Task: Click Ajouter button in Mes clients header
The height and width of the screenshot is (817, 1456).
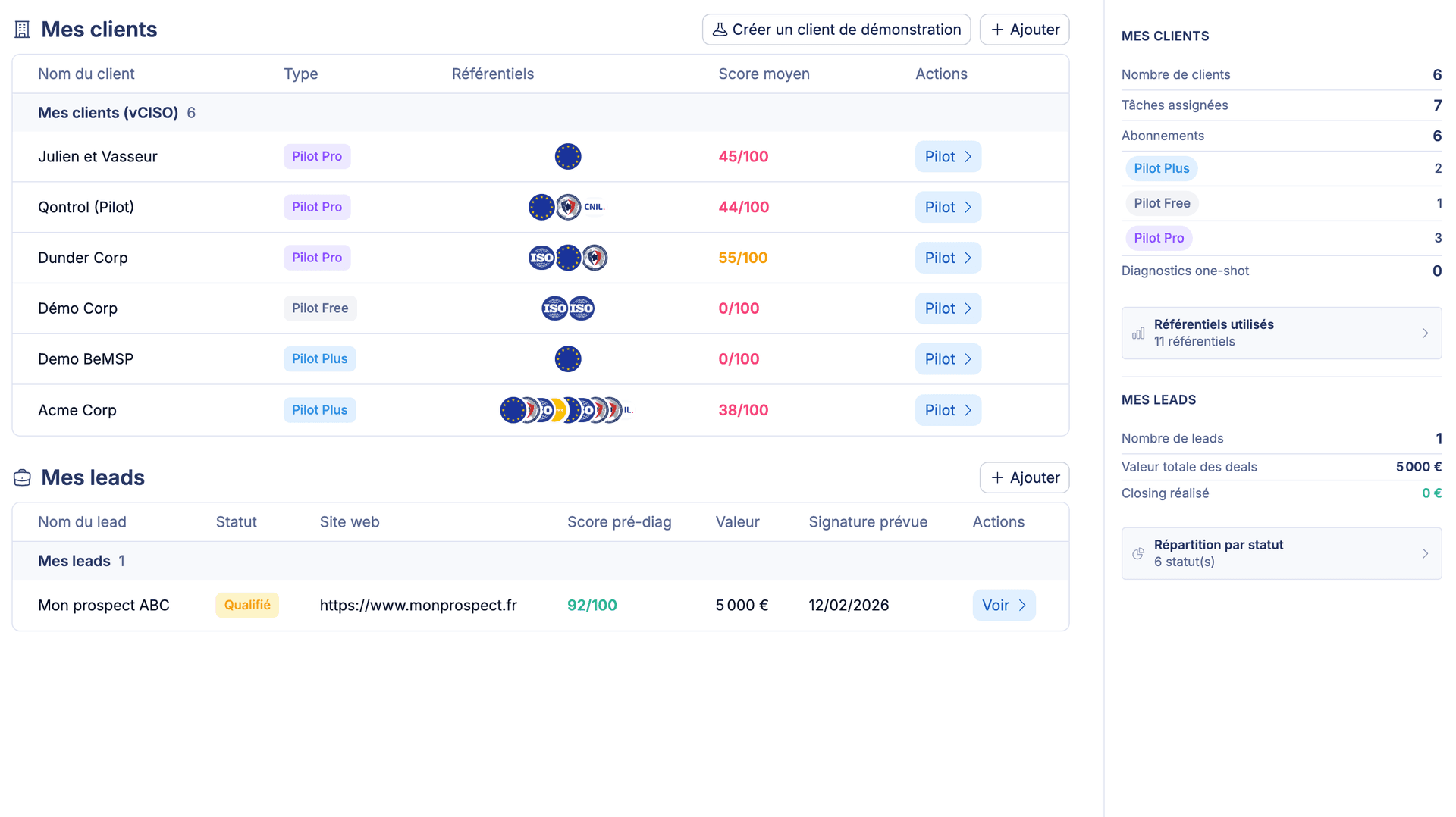Action: tap(1024, 30)
